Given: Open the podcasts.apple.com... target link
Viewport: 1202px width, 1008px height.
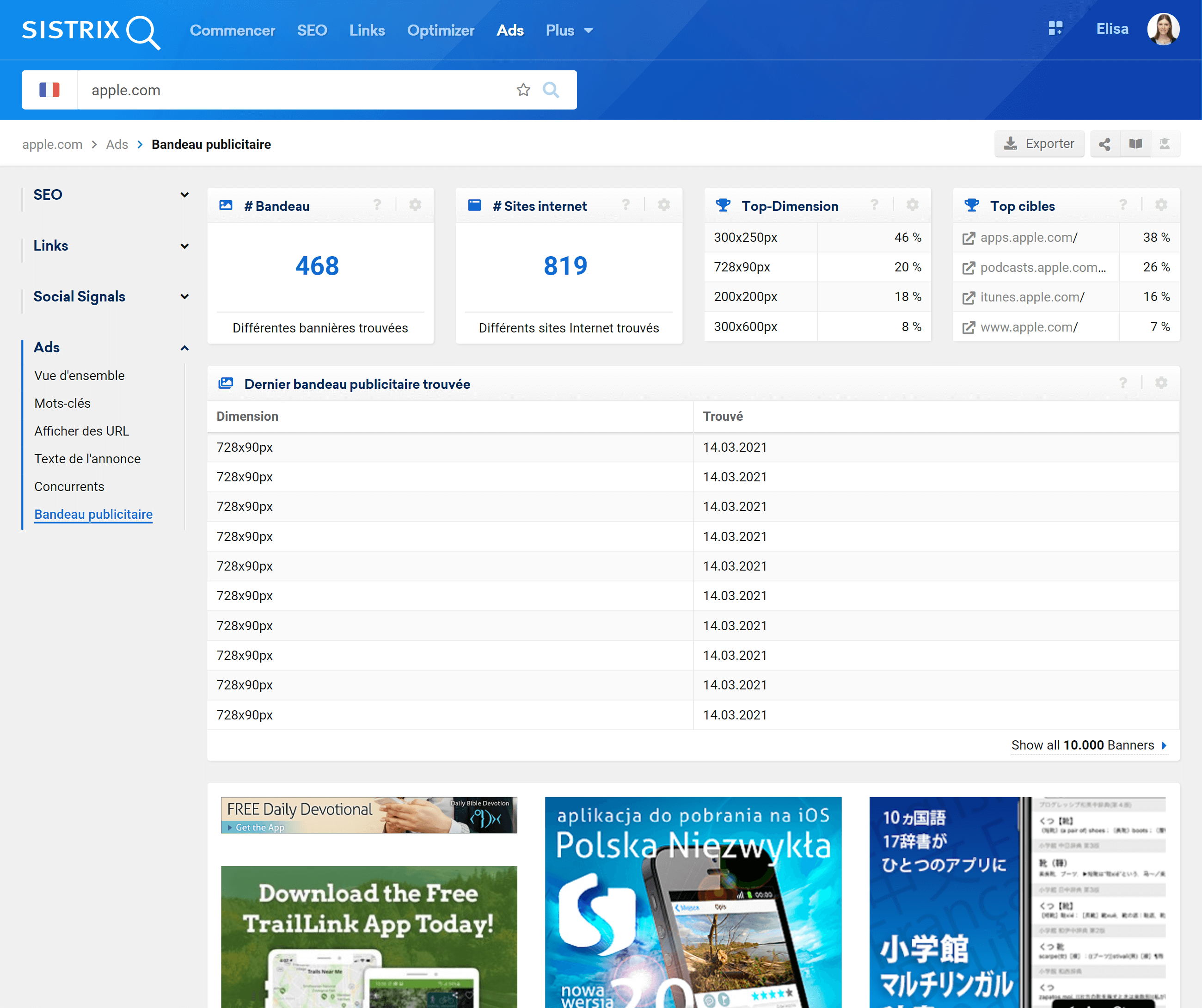Looking at the screenshot, I should (x=1043, y=267).
